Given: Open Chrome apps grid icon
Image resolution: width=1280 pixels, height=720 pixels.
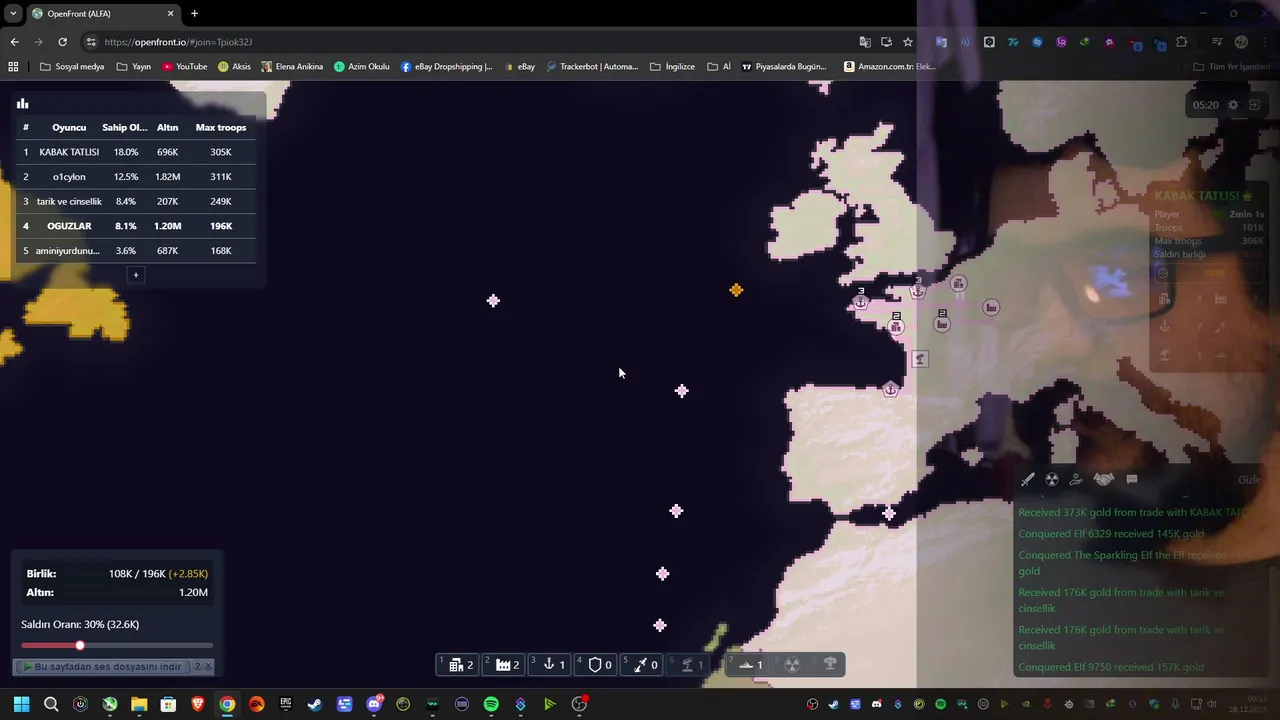Looking at the screenshot, I should [x=13, y=67].
